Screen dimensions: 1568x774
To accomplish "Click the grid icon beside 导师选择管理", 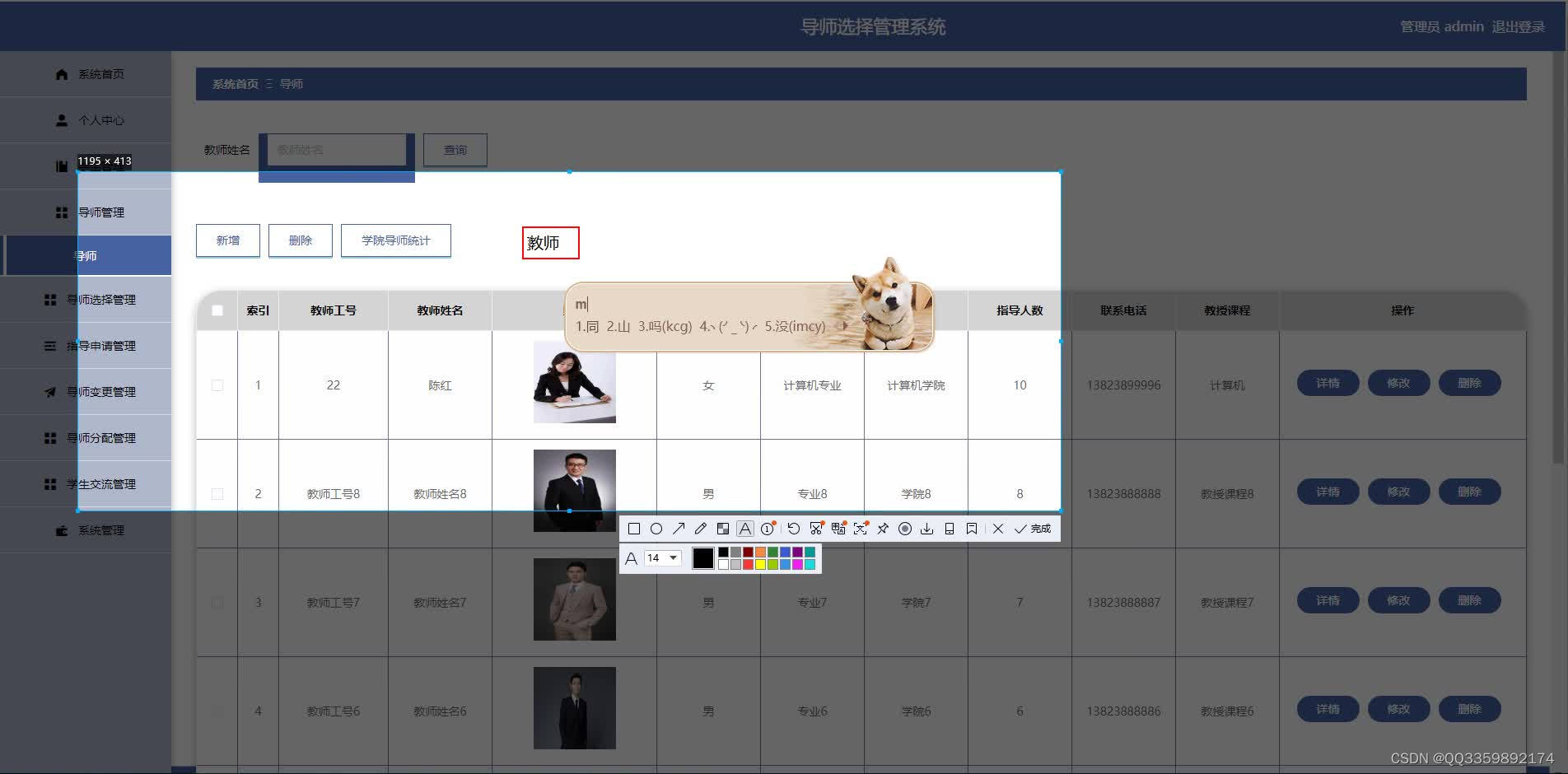I will pos(50,300).
